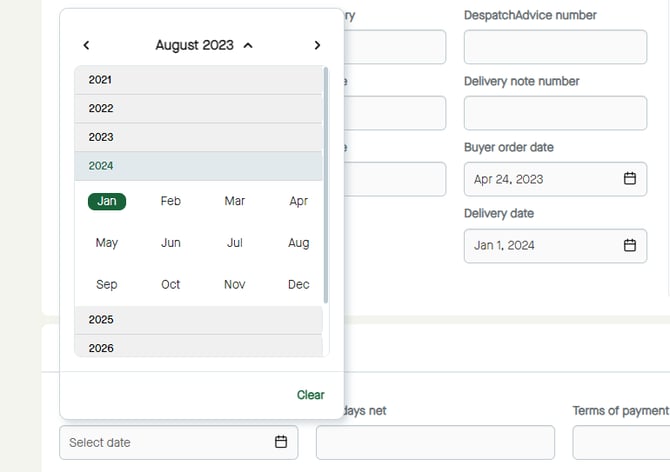The height and width of the screenshot is (472, 670).
Task: Select the Jan month
Action: click(x=107, y=201)
